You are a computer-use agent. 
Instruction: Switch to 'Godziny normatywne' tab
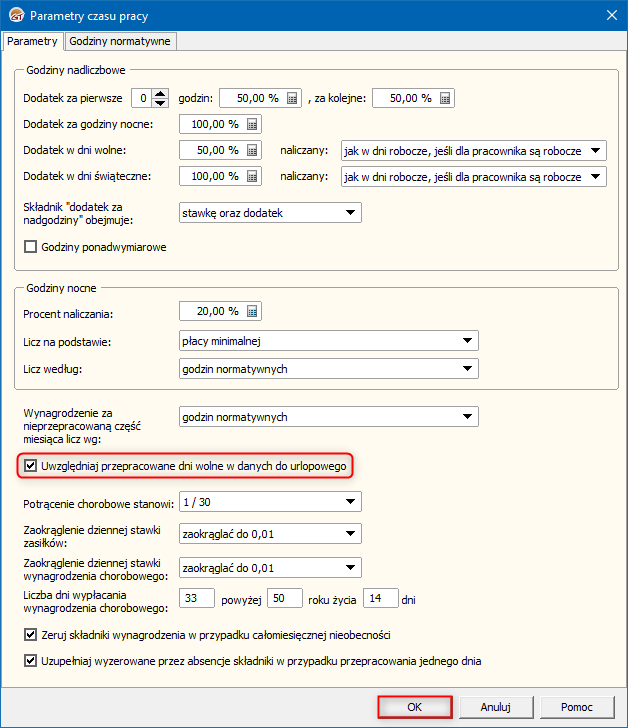coord(120,41)
